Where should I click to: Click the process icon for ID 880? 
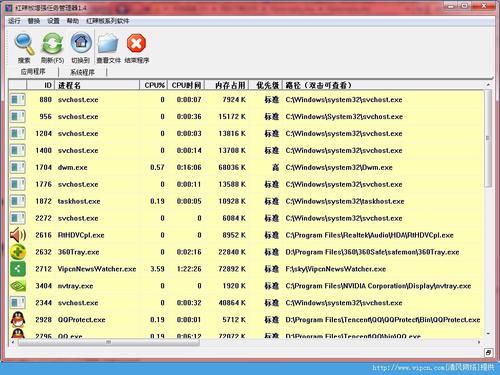18,100
